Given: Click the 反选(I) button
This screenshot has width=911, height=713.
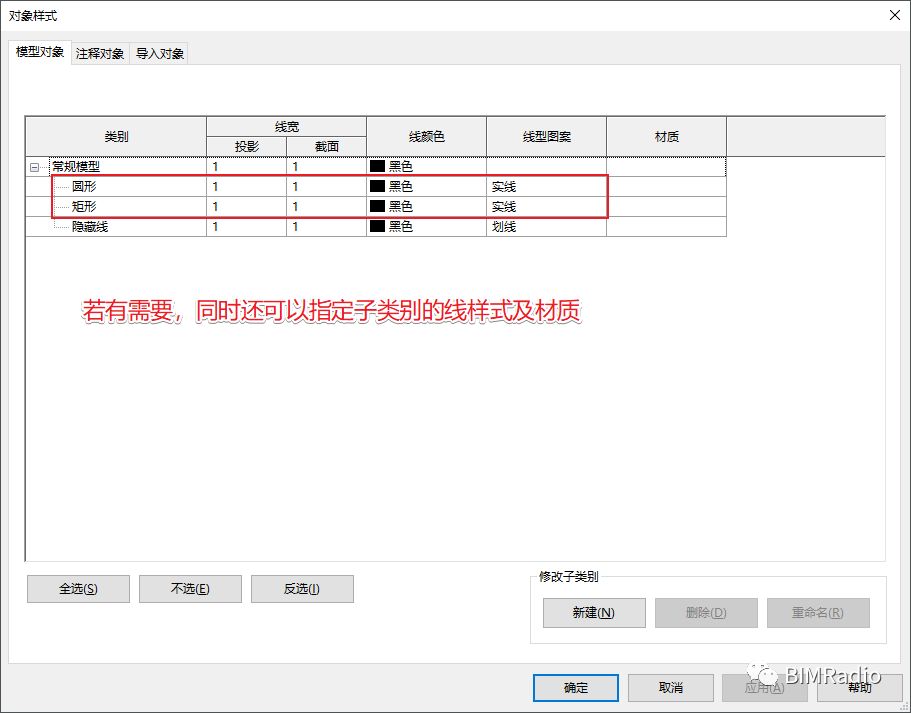Looking at the screenshot, I should [x=302, y=589].
